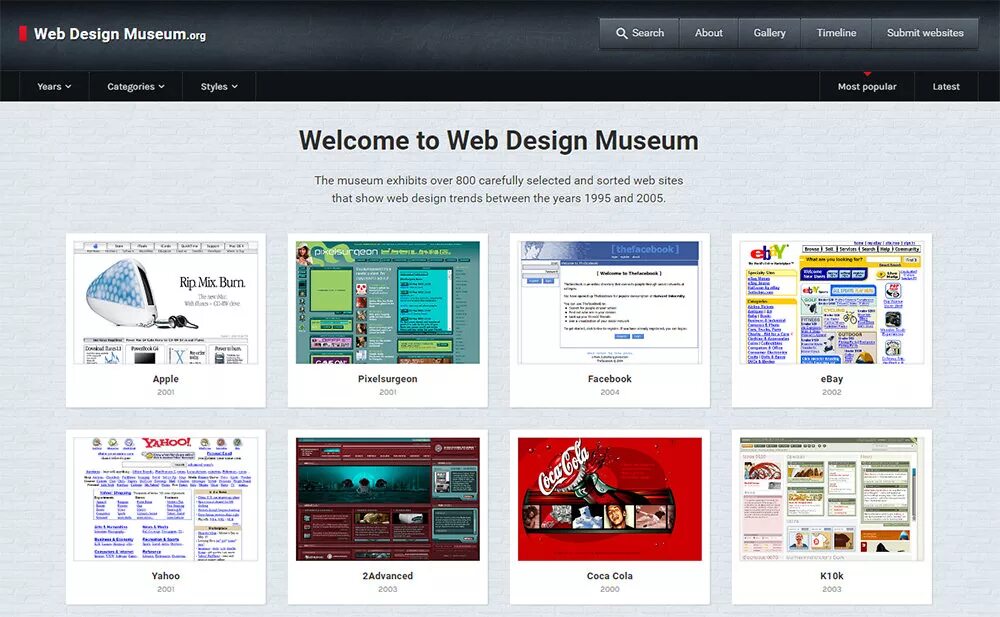Click the Pixelsurgeon title link
Viewport: 1000px width, 617px height.
[x=388, y=379]
